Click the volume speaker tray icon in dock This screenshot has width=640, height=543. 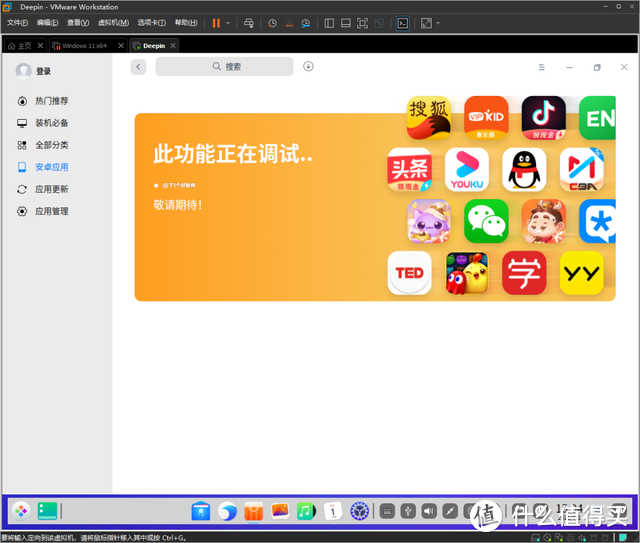click(x=429, y=511)
